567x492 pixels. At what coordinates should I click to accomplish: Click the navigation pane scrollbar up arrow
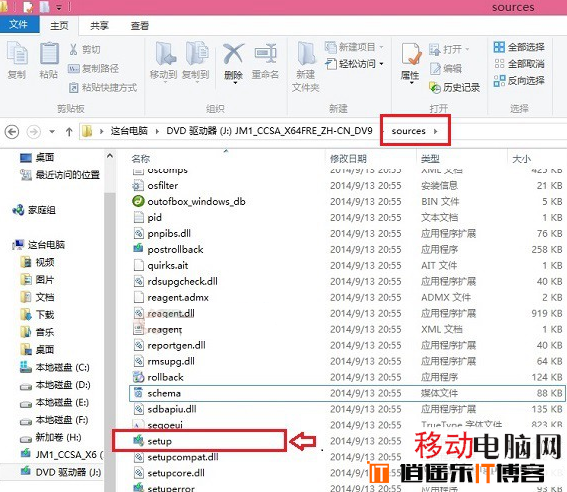110,156
